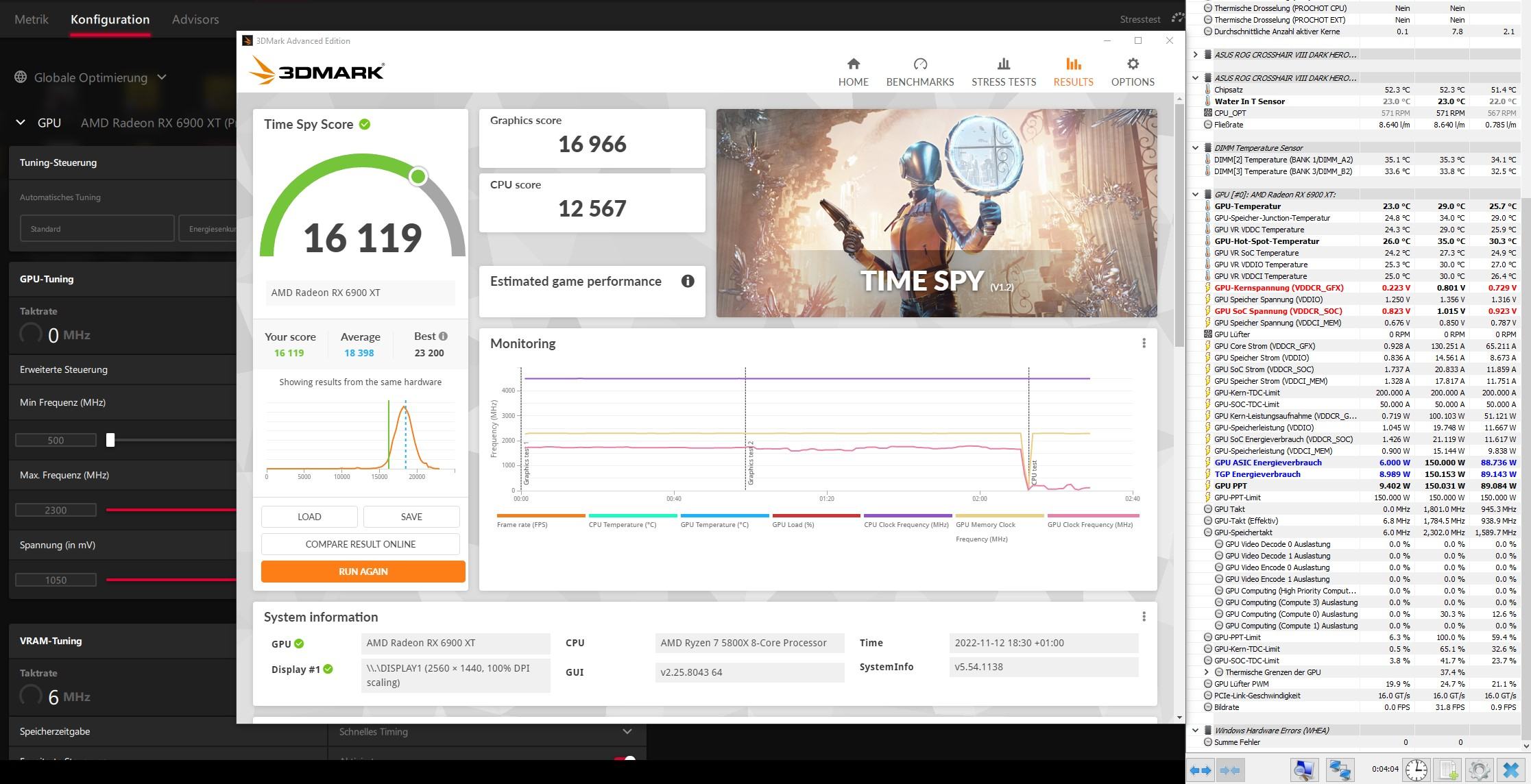Click the HWiNFO clock reset timer button
The height and width of the screenshot is (784, 1531).
click(1416, 770)
